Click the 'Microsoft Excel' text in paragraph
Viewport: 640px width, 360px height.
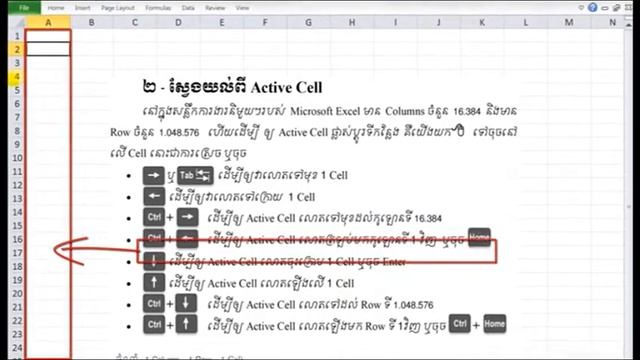click(x=325, y=111)
